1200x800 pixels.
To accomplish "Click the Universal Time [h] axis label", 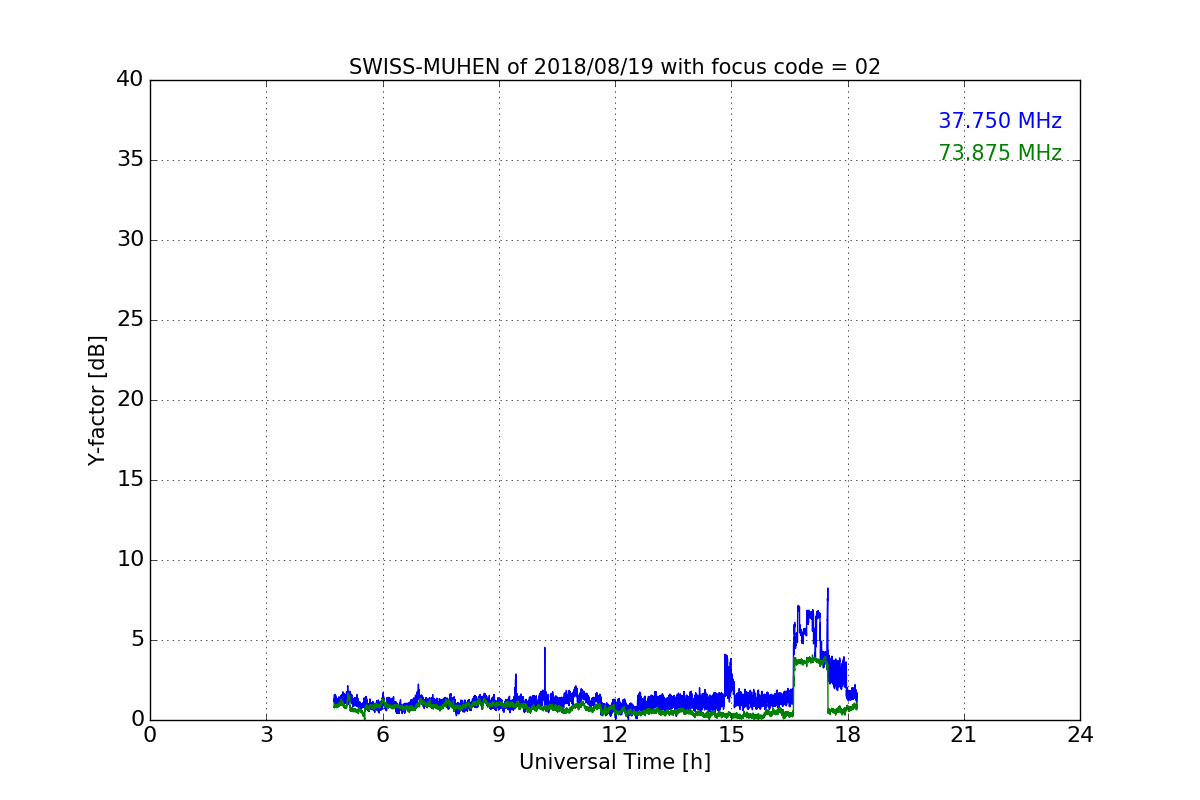I will (615, 762).
